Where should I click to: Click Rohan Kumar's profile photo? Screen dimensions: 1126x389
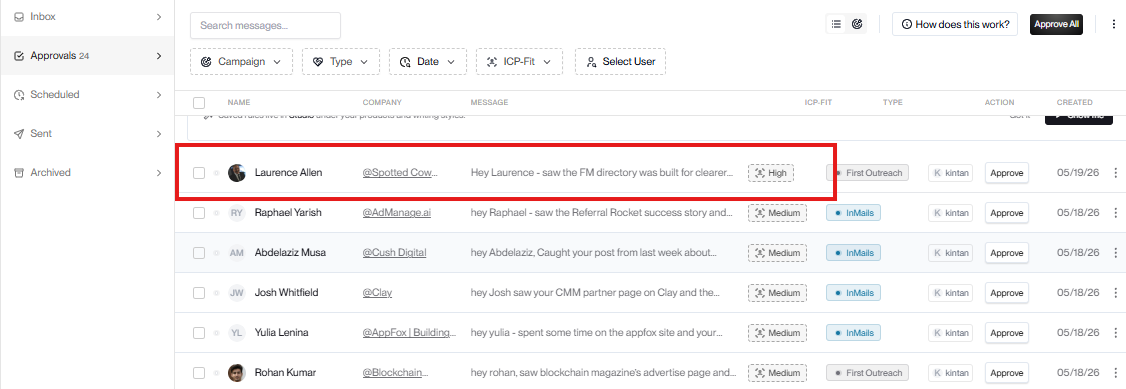[236, 373]
